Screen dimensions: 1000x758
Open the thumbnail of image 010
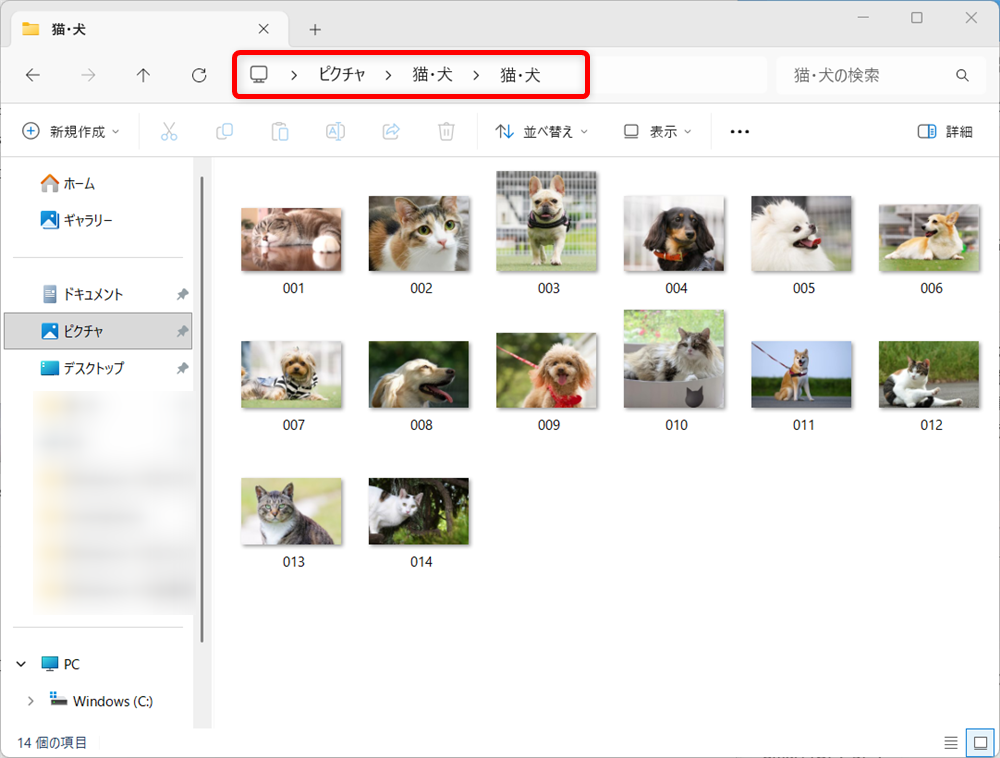674,360
